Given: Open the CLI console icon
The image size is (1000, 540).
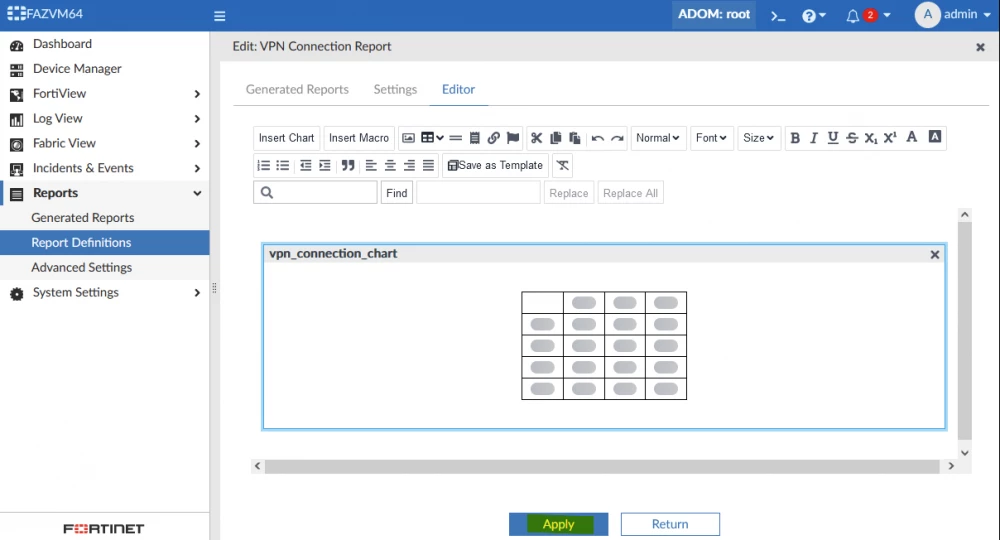Looking at the screenshot, I should point(777,16).
